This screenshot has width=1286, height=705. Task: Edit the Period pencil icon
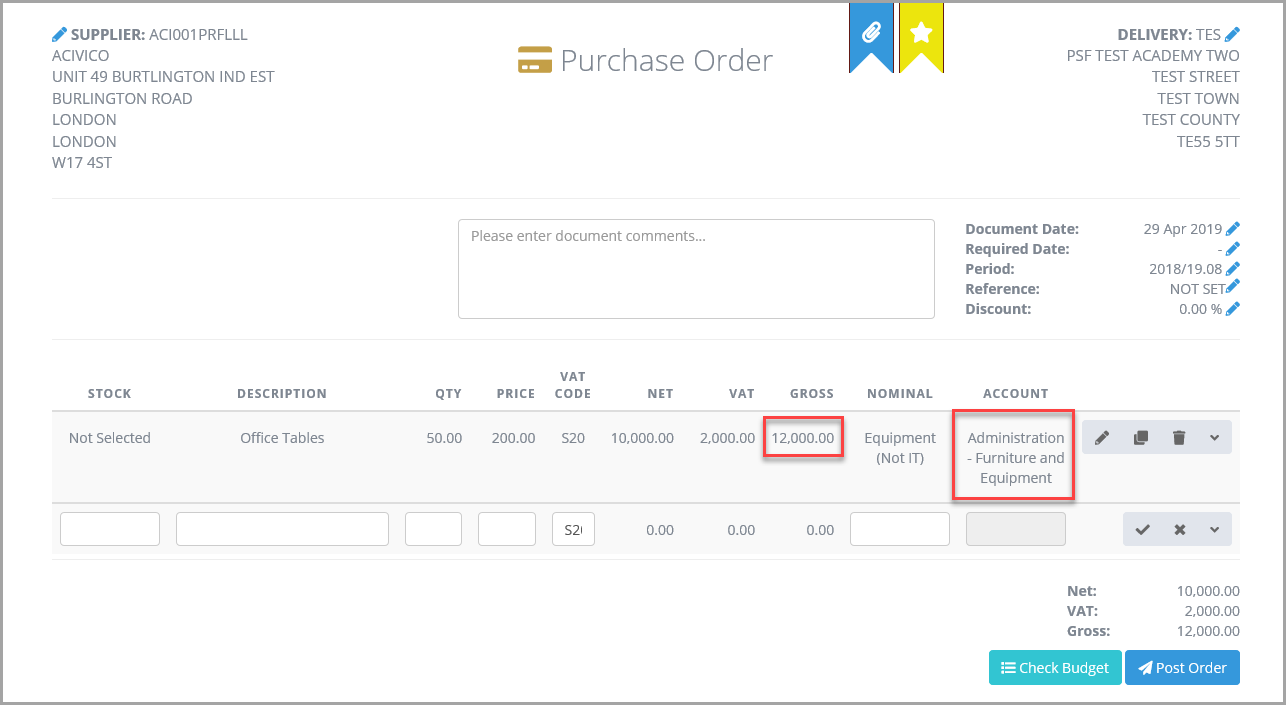1232,269
